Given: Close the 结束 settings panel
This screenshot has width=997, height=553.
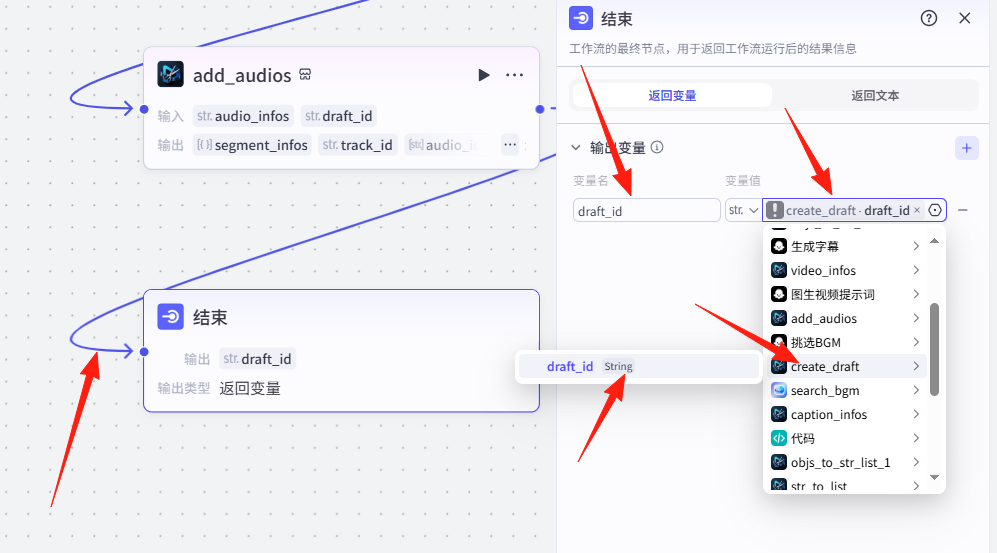Looking at the screenshot, I should click(964, 18).
